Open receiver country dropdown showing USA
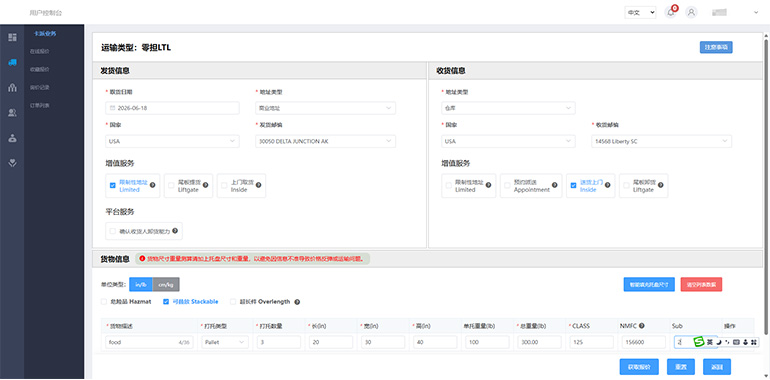 coord(508,141)
